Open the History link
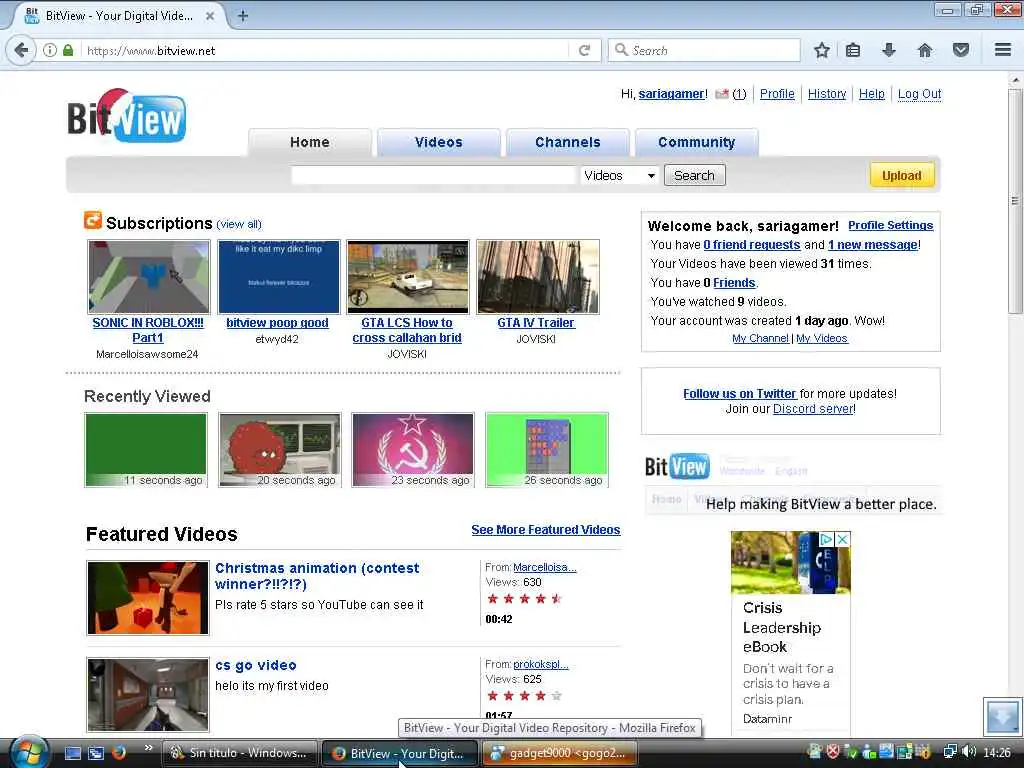Image resolution: width=1024 pixels, height=768 pixels. 827,94
